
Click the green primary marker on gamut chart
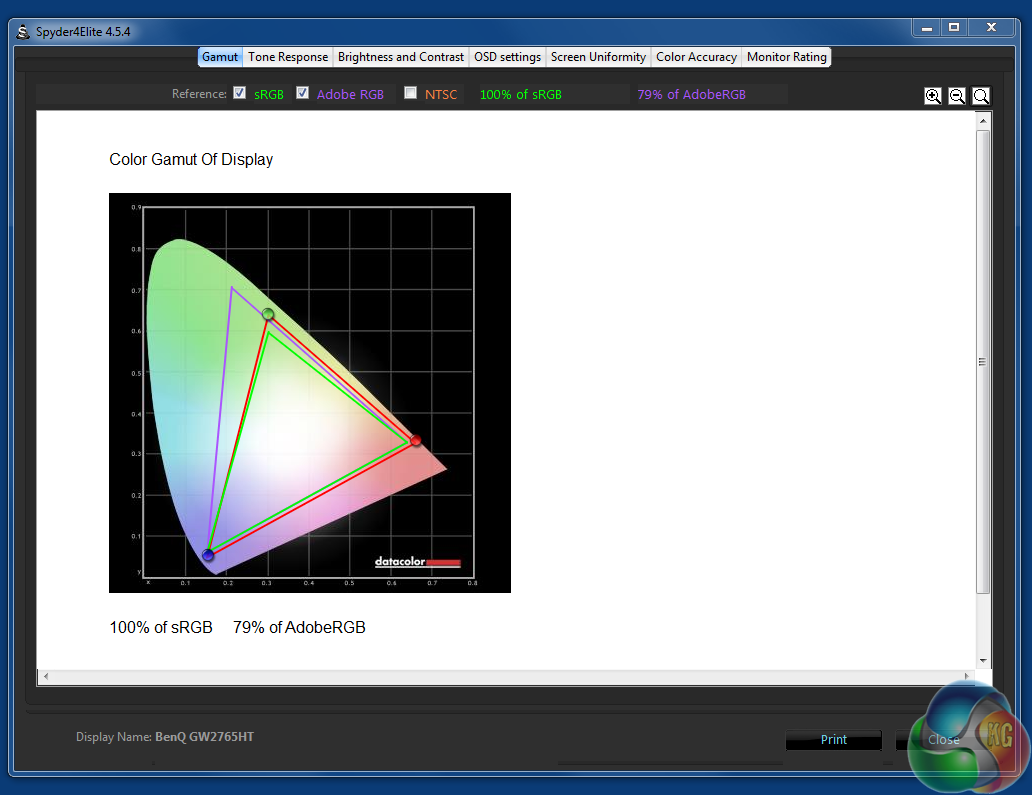[x=268, y=315]
